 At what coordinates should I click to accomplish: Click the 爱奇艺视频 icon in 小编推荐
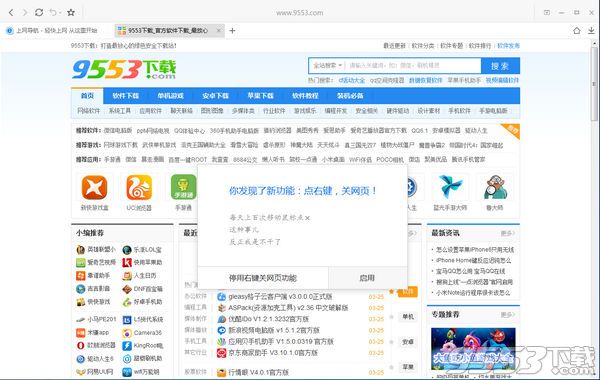80,263
